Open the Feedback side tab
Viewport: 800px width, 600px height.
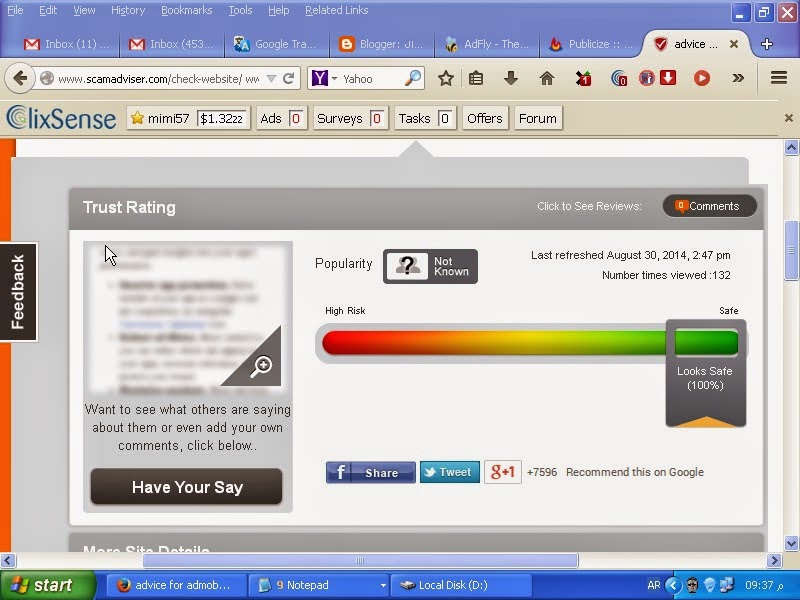[x=18, y=292]
